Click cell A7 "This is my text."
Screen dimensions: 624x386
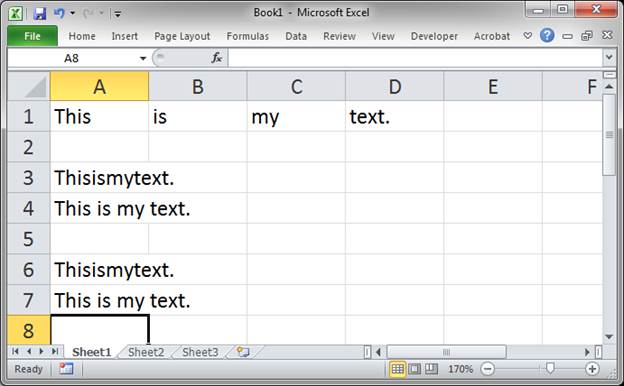tap(99, 300)
